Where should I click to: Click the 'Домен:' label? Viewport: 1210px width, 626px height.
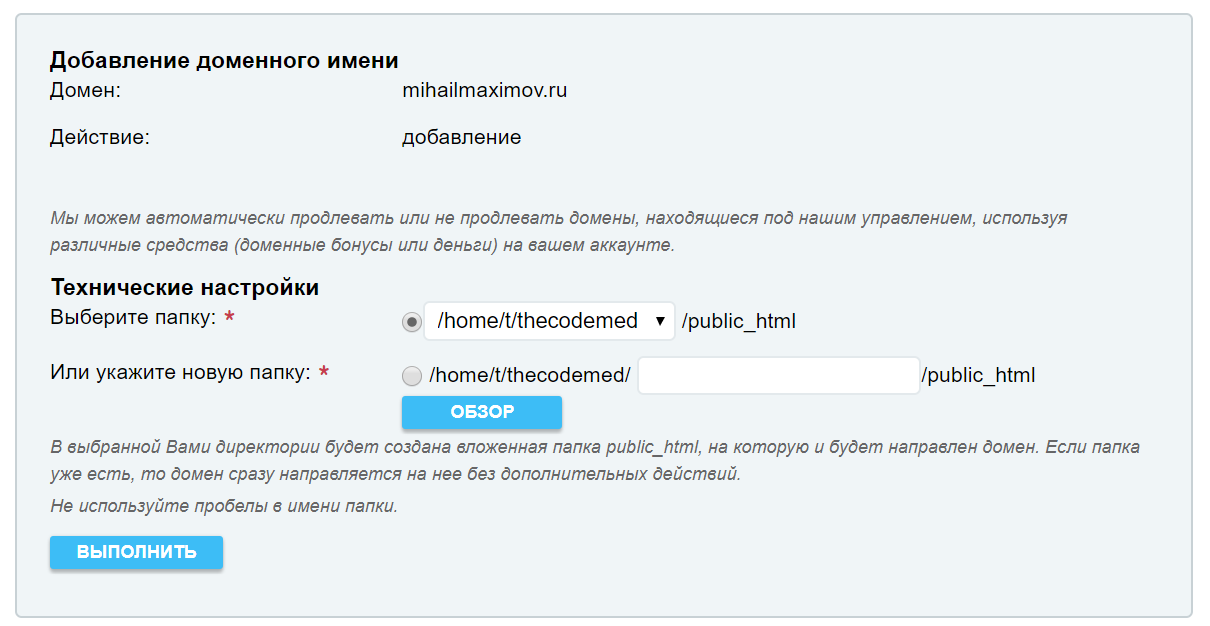[x=85, y=90]
